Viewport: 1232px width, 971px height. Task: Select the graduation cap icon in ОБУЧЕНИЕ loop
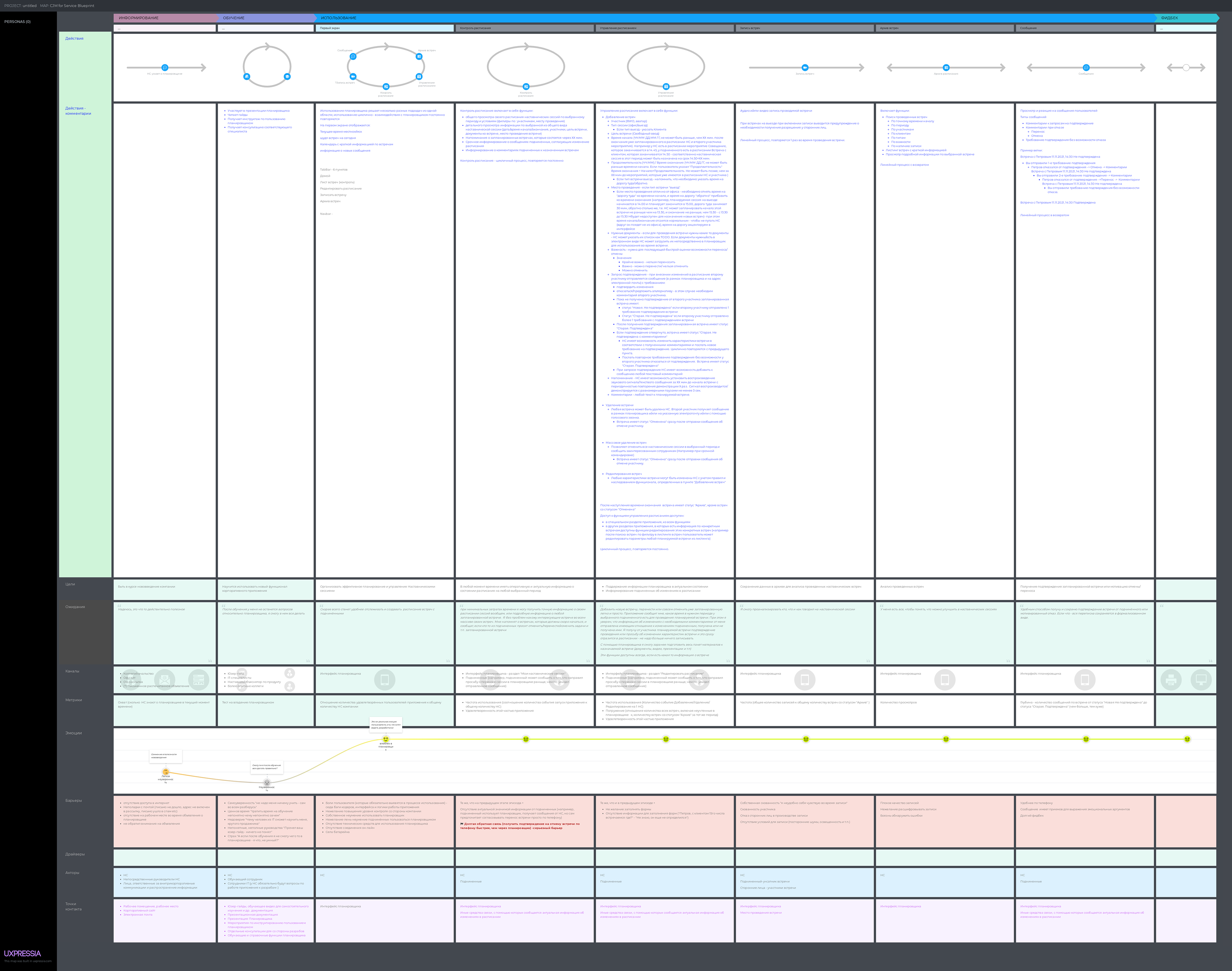(287, 76)
